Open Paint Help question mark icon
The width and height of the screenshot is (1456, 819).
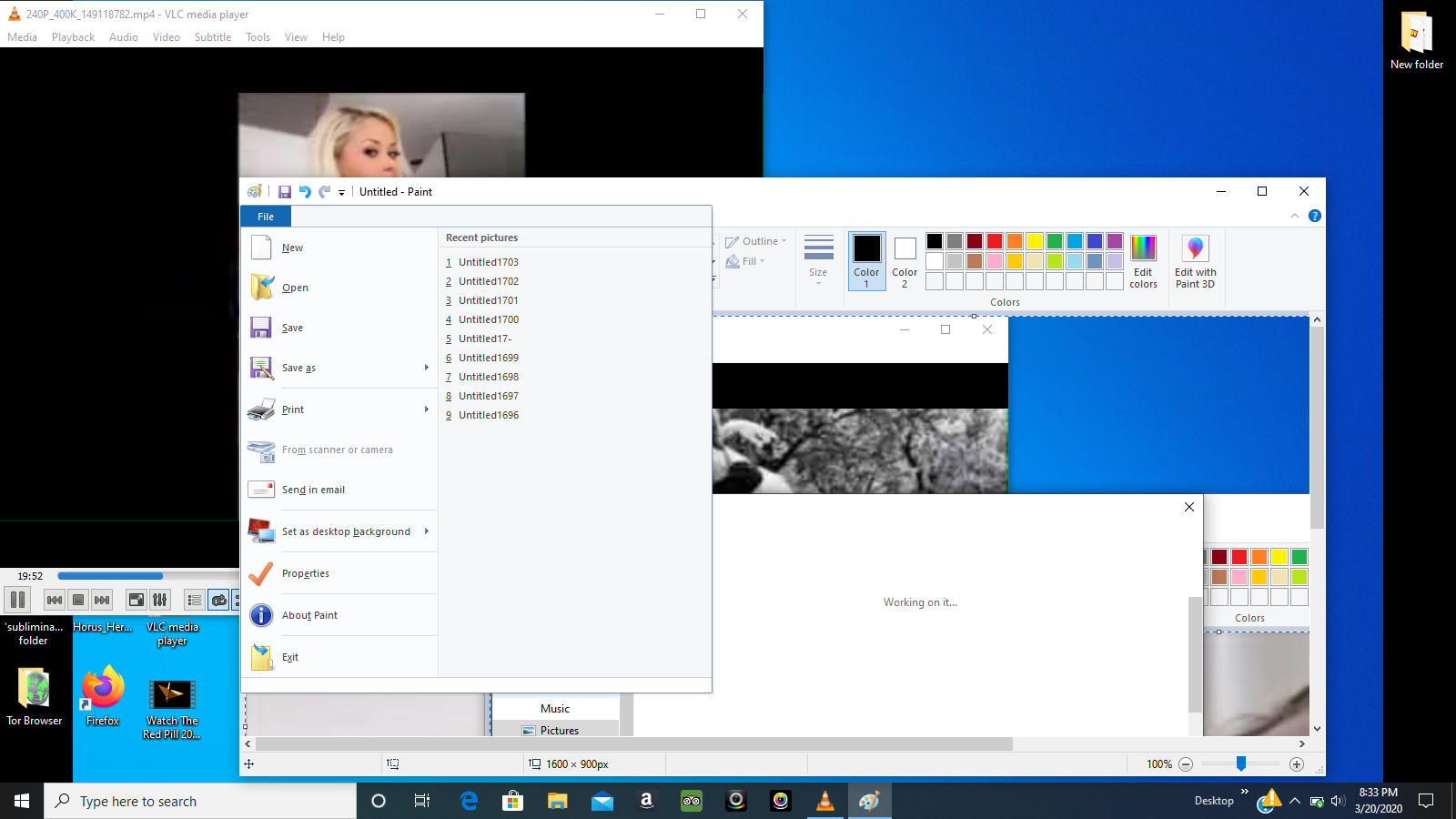1314,216
